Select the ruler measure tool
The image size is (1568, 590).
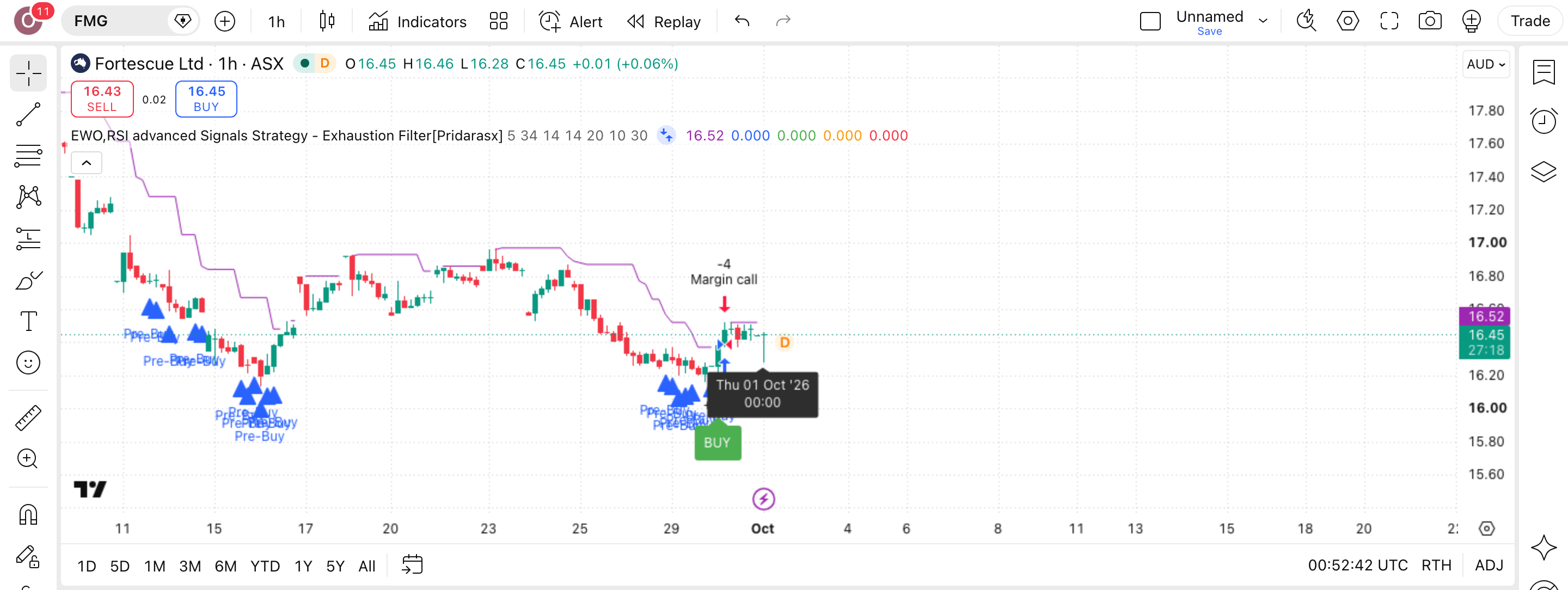coord(28,418)
